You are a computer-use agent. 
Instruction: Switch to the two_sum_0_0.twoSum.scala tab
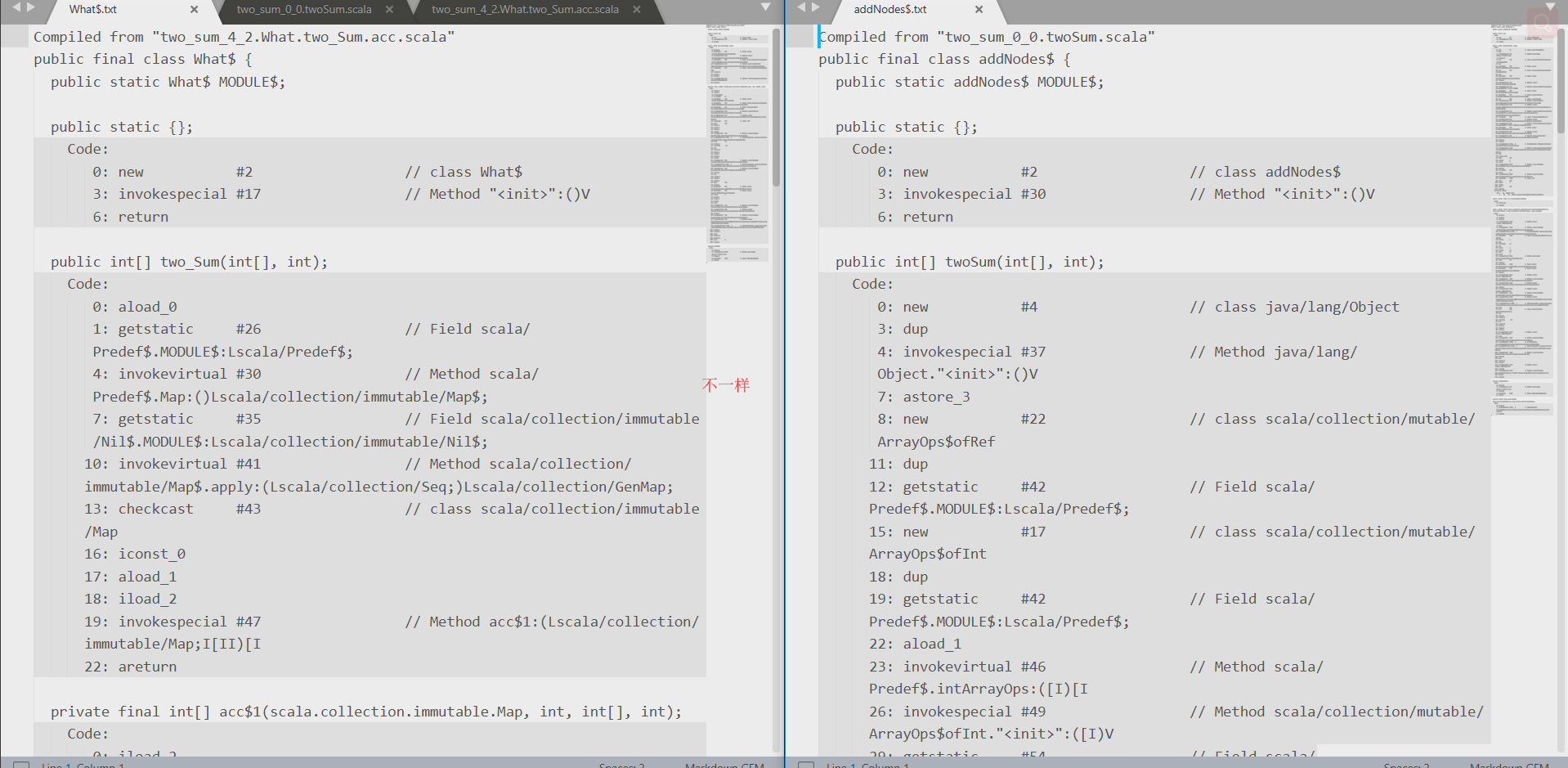(304, 10)
